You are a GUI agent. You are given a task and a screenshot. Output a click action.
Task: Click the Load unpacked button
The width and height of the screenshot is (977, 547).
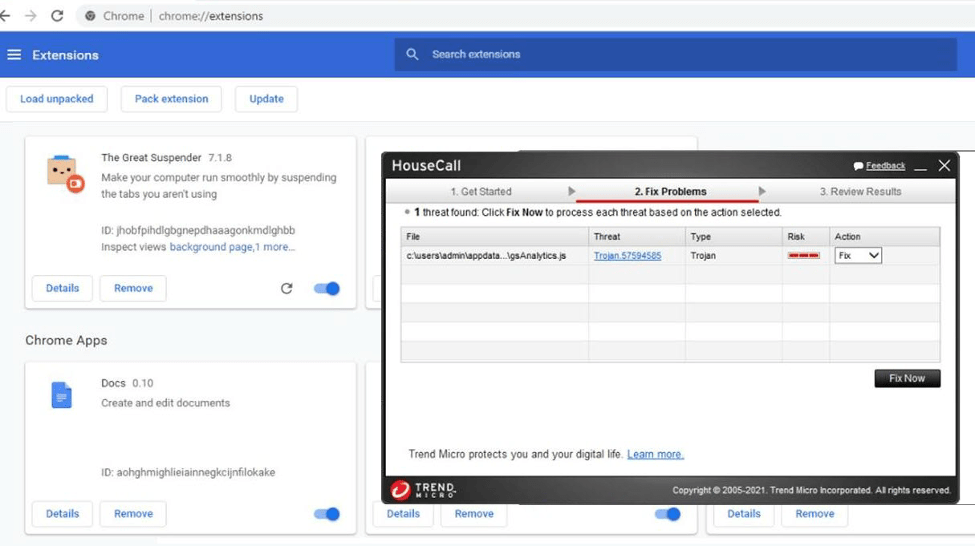(57, 99)
